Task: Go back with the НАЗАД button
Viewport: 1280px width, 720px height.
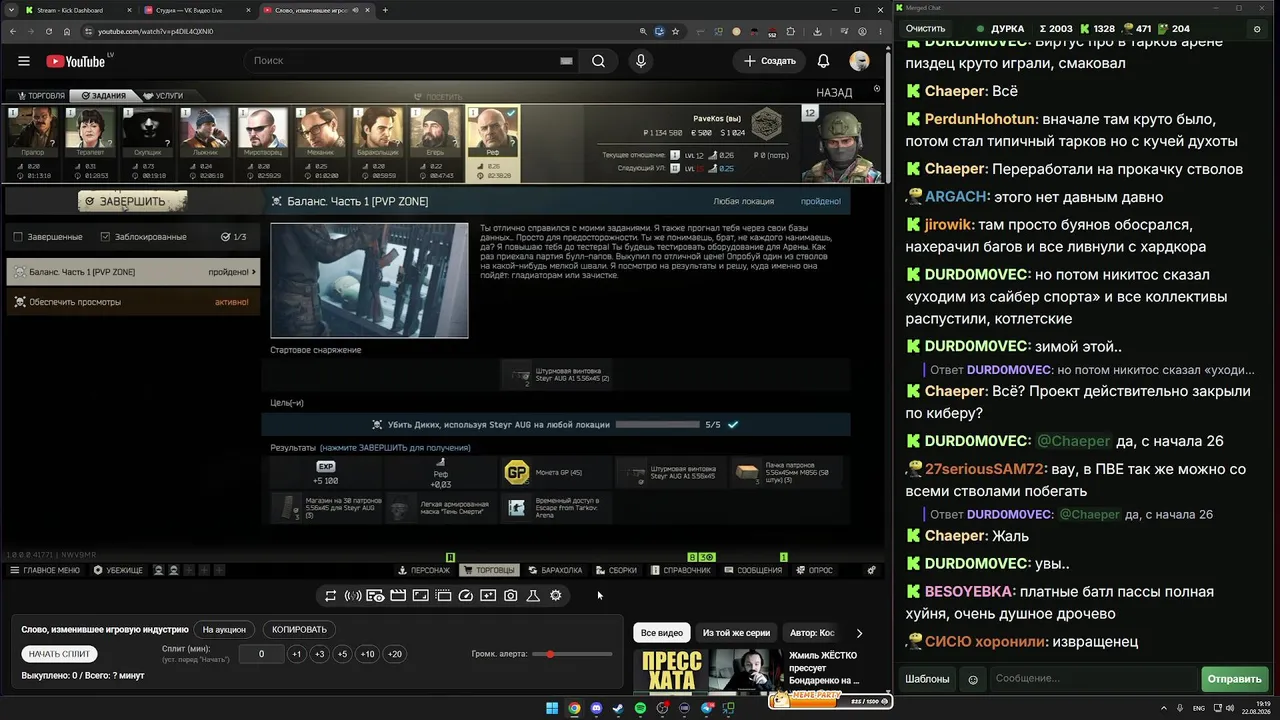Action: 834,93
